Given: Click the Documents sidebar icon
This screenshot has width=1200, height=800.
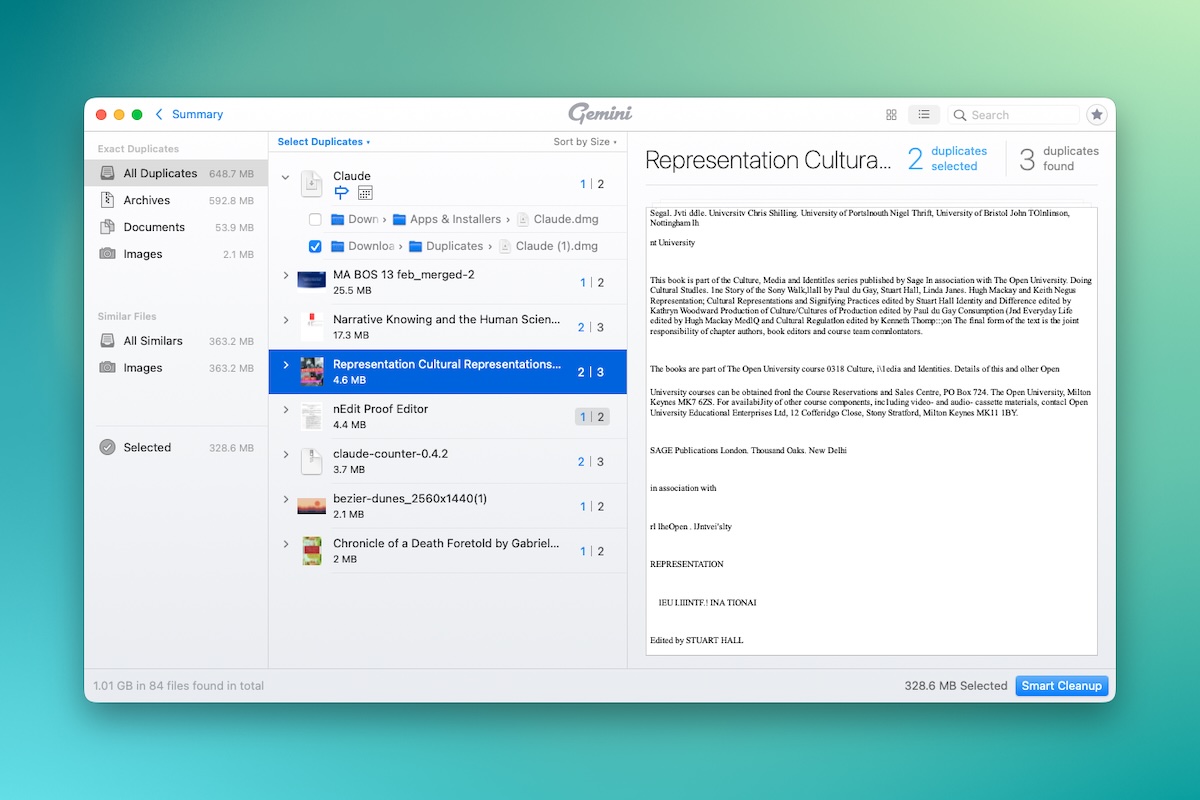Looking at the screenshot, I should click(107, 227).
